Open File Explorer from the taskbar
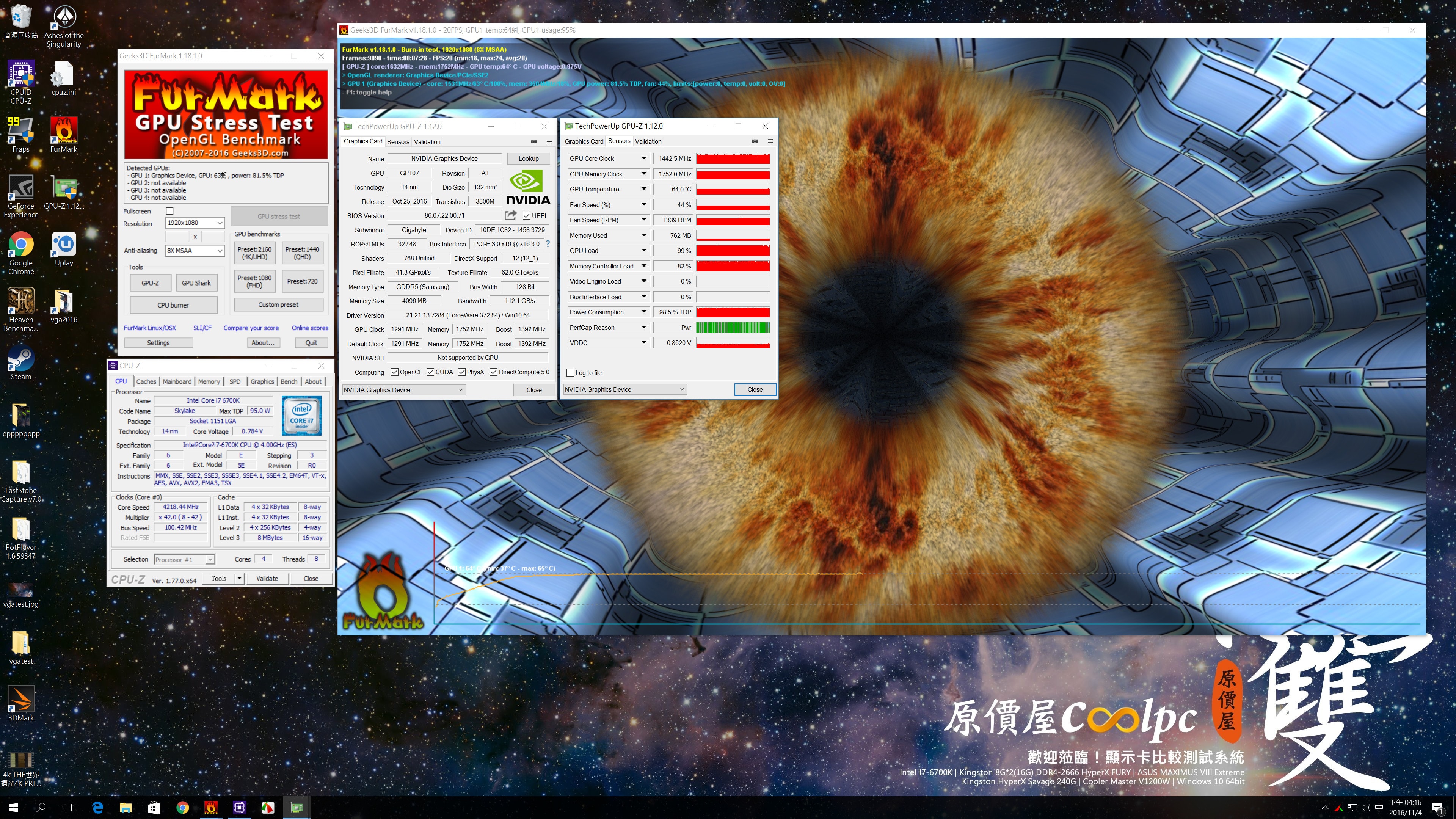 126,808
